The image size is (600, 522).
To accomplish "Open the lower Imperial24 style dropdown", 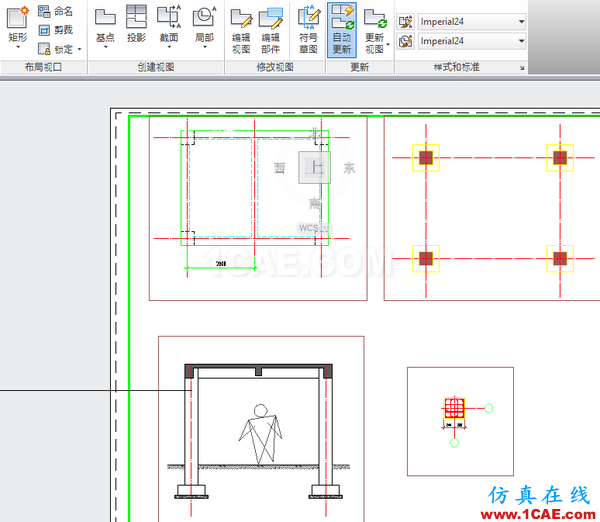I will click(472, 41).
